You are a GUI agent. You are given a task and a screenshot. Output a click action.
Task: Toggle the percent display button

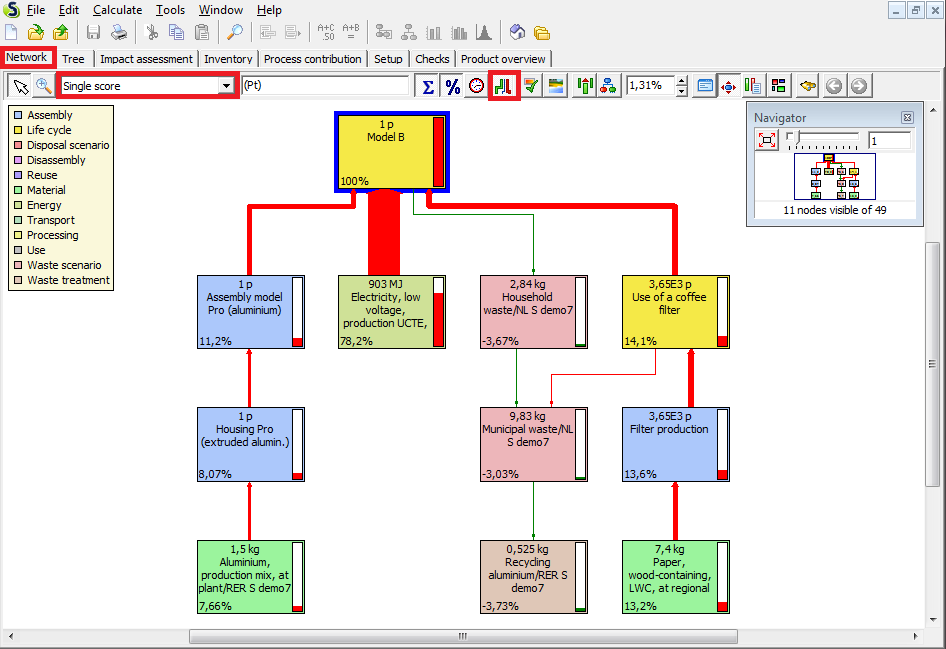[x=453, y=86]
